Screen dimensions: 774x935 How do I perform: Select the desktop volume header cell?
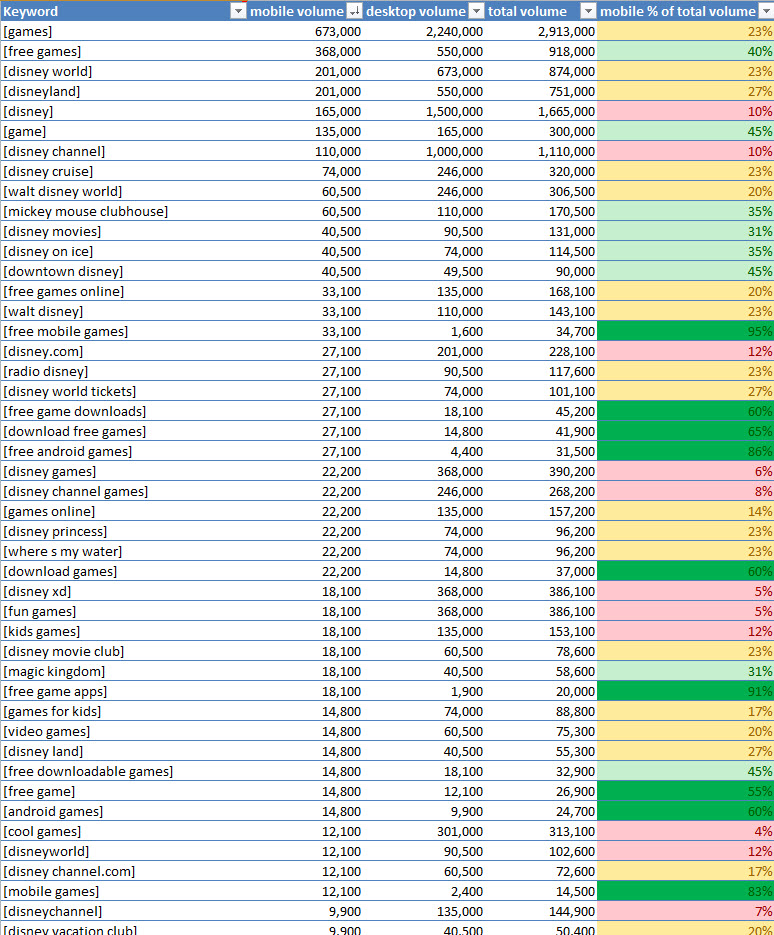(424, 11)
